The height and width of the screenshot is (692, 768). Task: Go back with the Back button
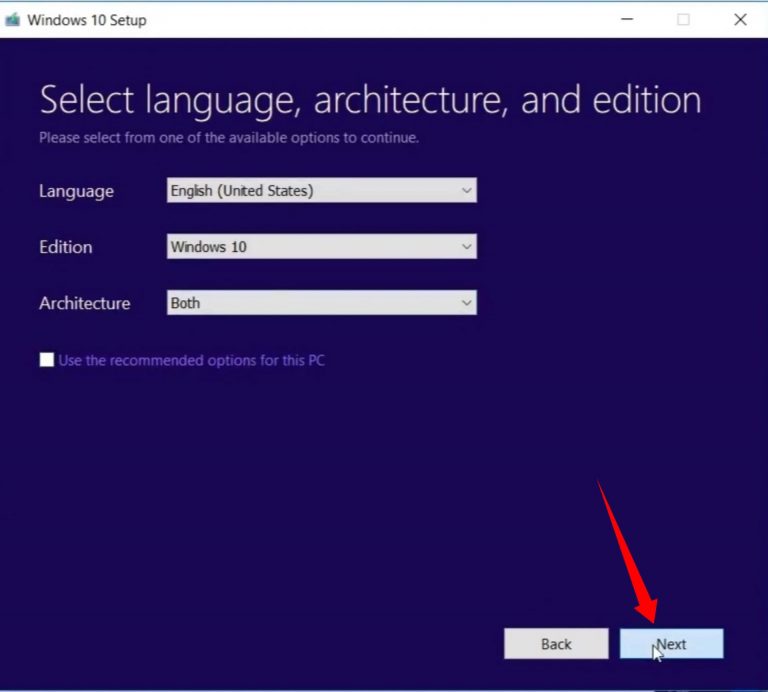[556, 644]
